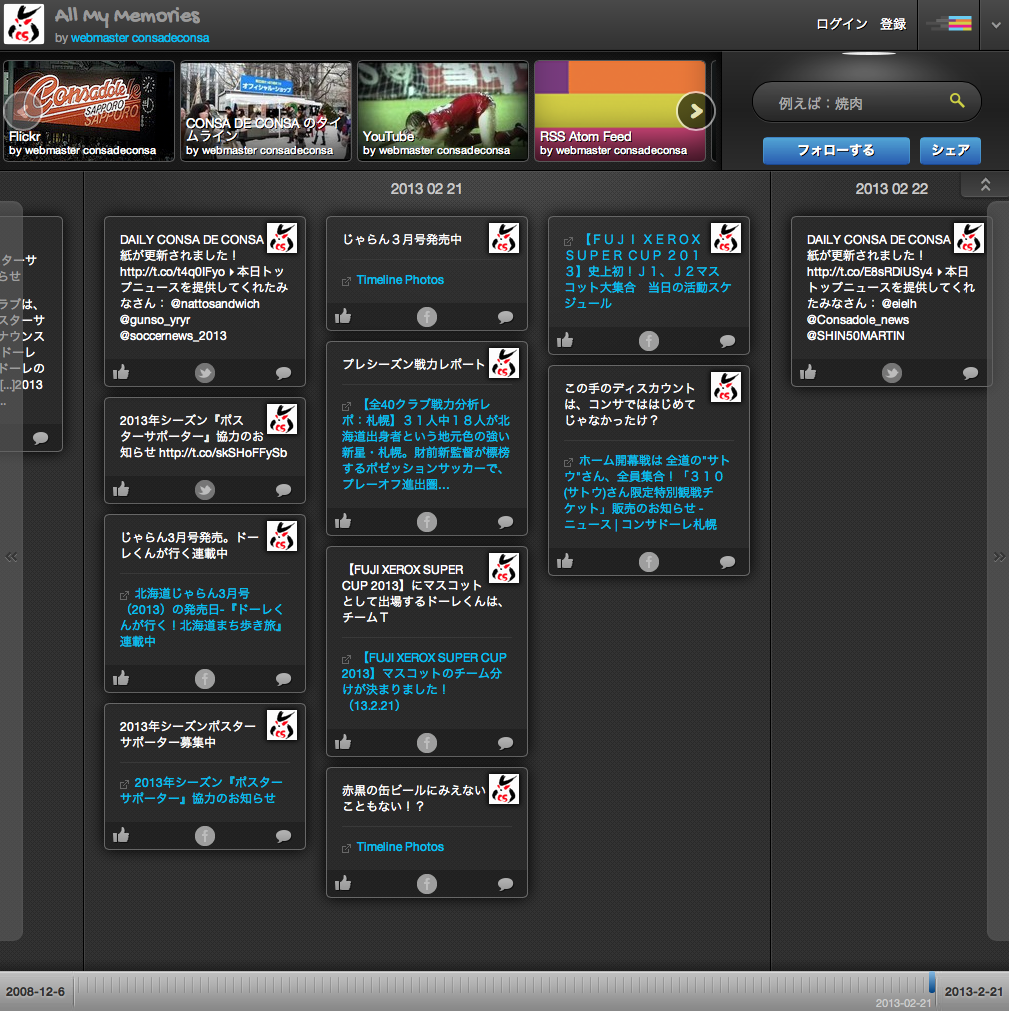Collapse the panel with double-chevron up button
This screenshot has height=1011, width=1009.
[984, 185]
